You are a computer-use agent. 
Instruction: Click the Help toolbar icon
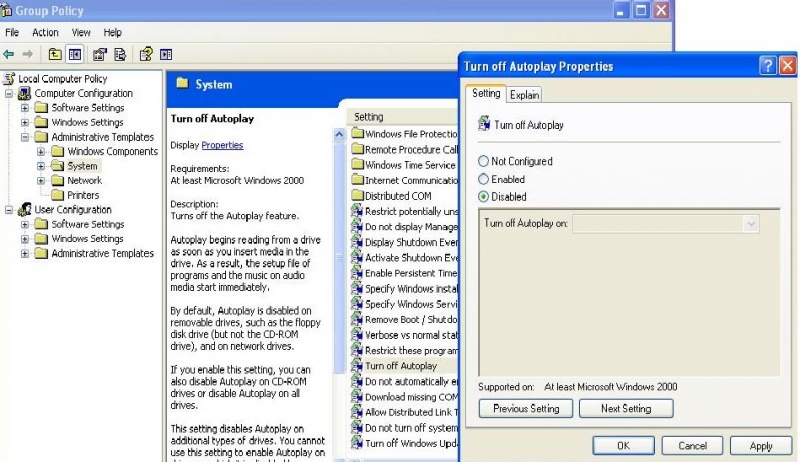click(x=146, y=54)
